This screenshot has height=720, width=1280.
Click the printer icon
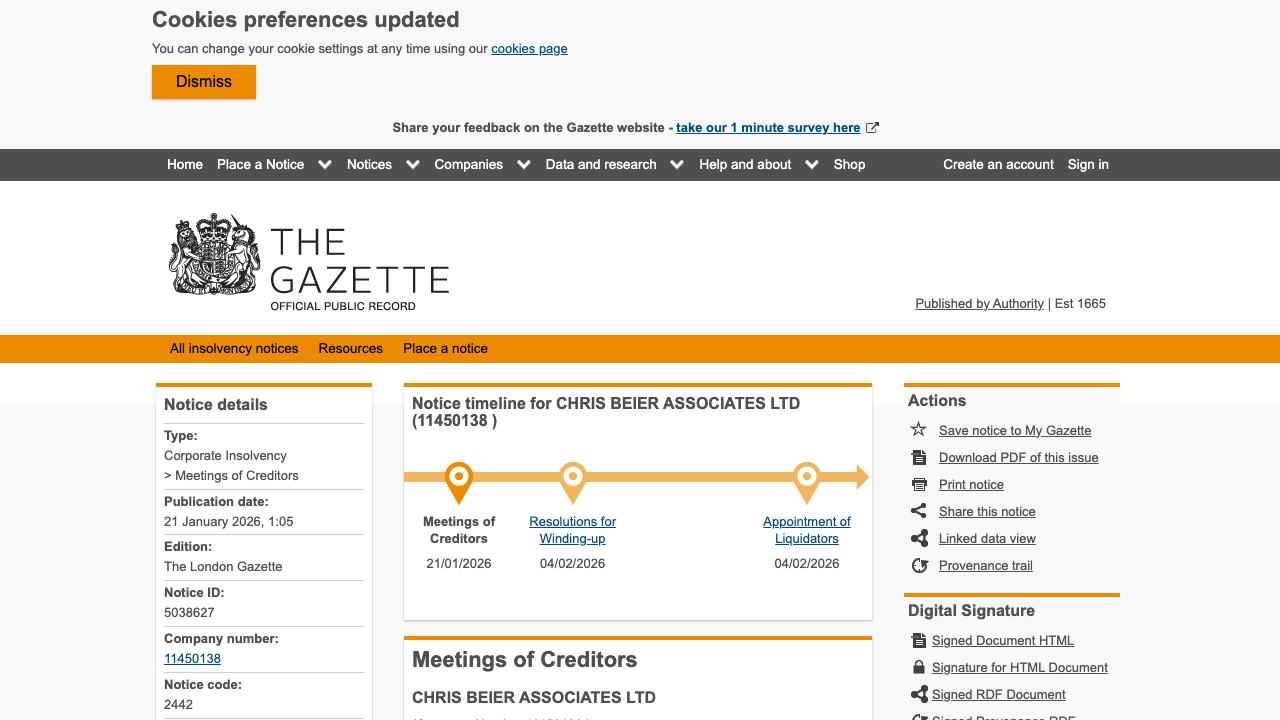[x=919, y=484]
